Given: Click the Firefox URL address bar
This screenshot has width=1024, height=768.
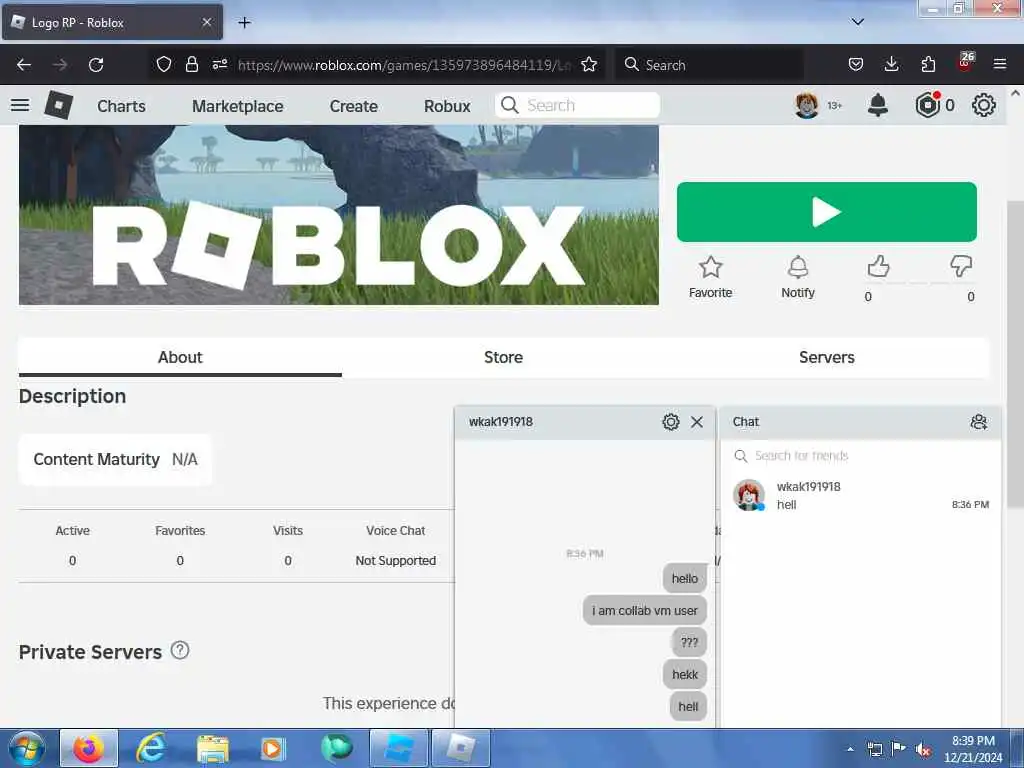Looking at the screenshot, I should pos(404,65).
